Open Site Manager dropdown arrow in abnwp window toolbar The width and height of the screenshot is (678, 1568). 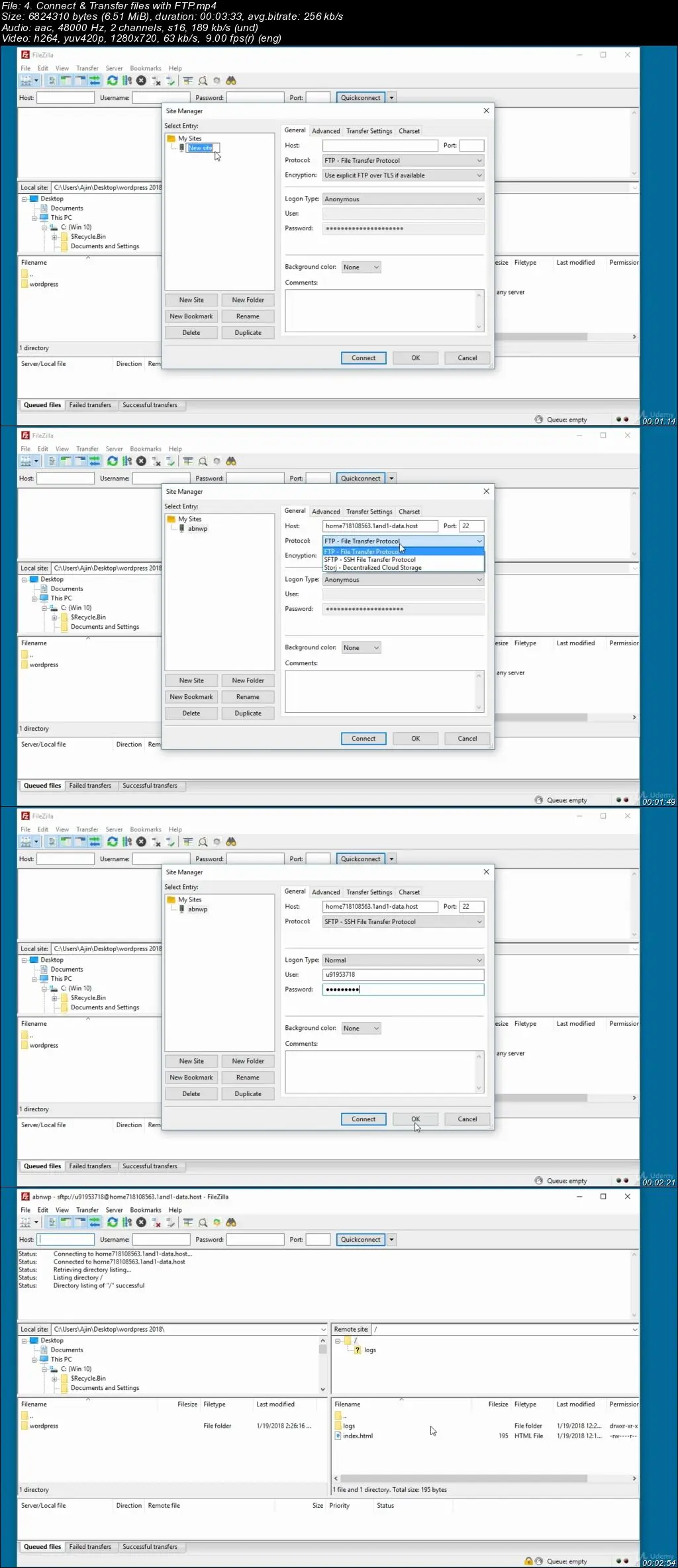click(36, 1222)
